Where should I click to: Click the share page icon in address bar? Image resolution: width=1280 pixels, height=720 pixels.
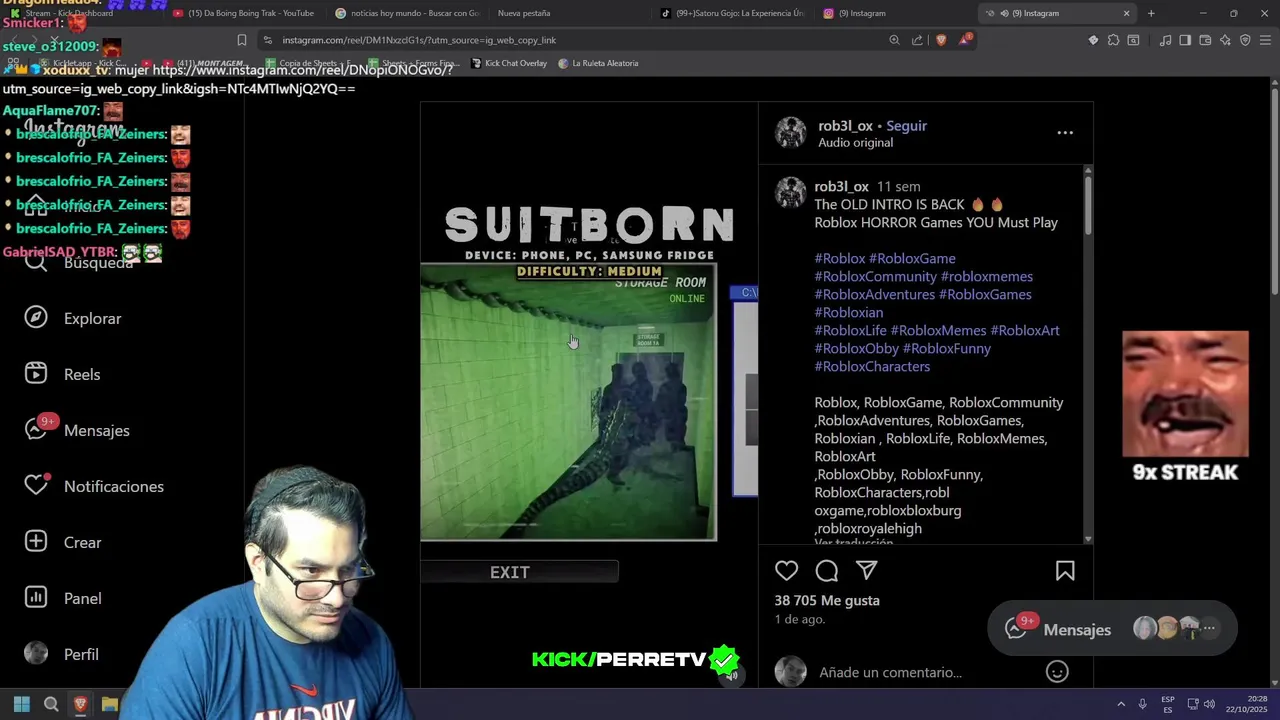[x=917, y=40]
